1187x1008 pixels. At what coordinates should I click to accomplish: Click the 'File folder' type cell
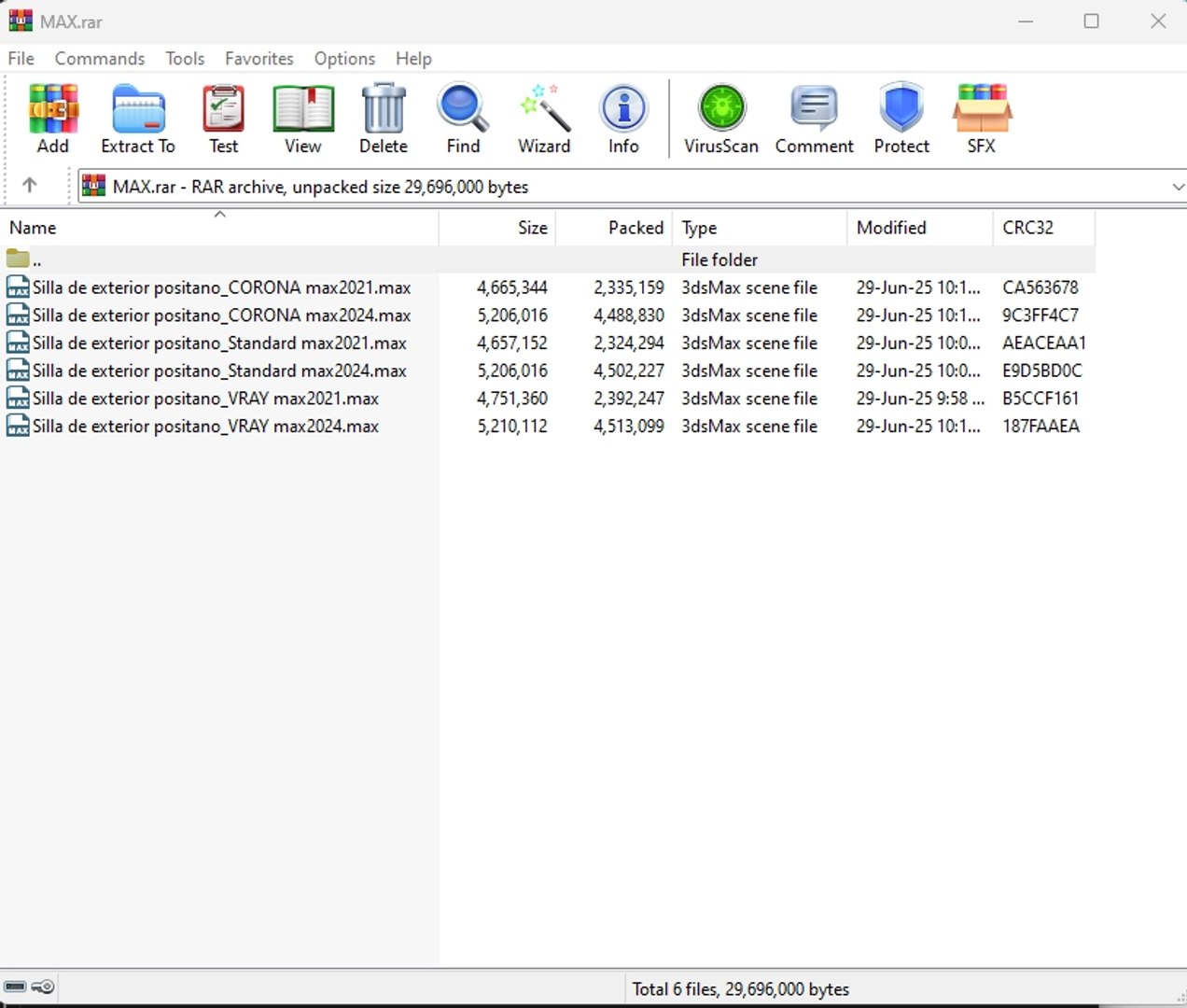pos(719,259)
